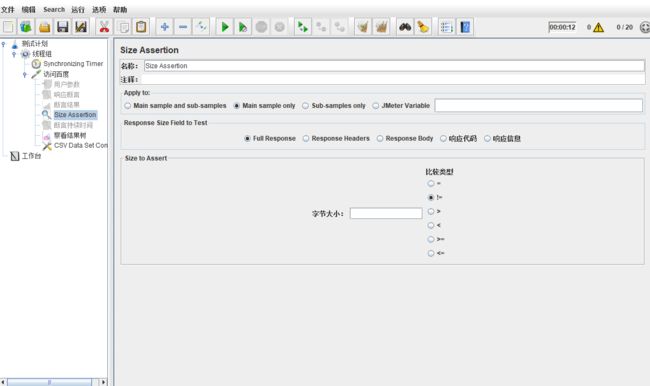
Task: Click the Remote start all icon
Action: pyautogui.click(x=303, y=27)
